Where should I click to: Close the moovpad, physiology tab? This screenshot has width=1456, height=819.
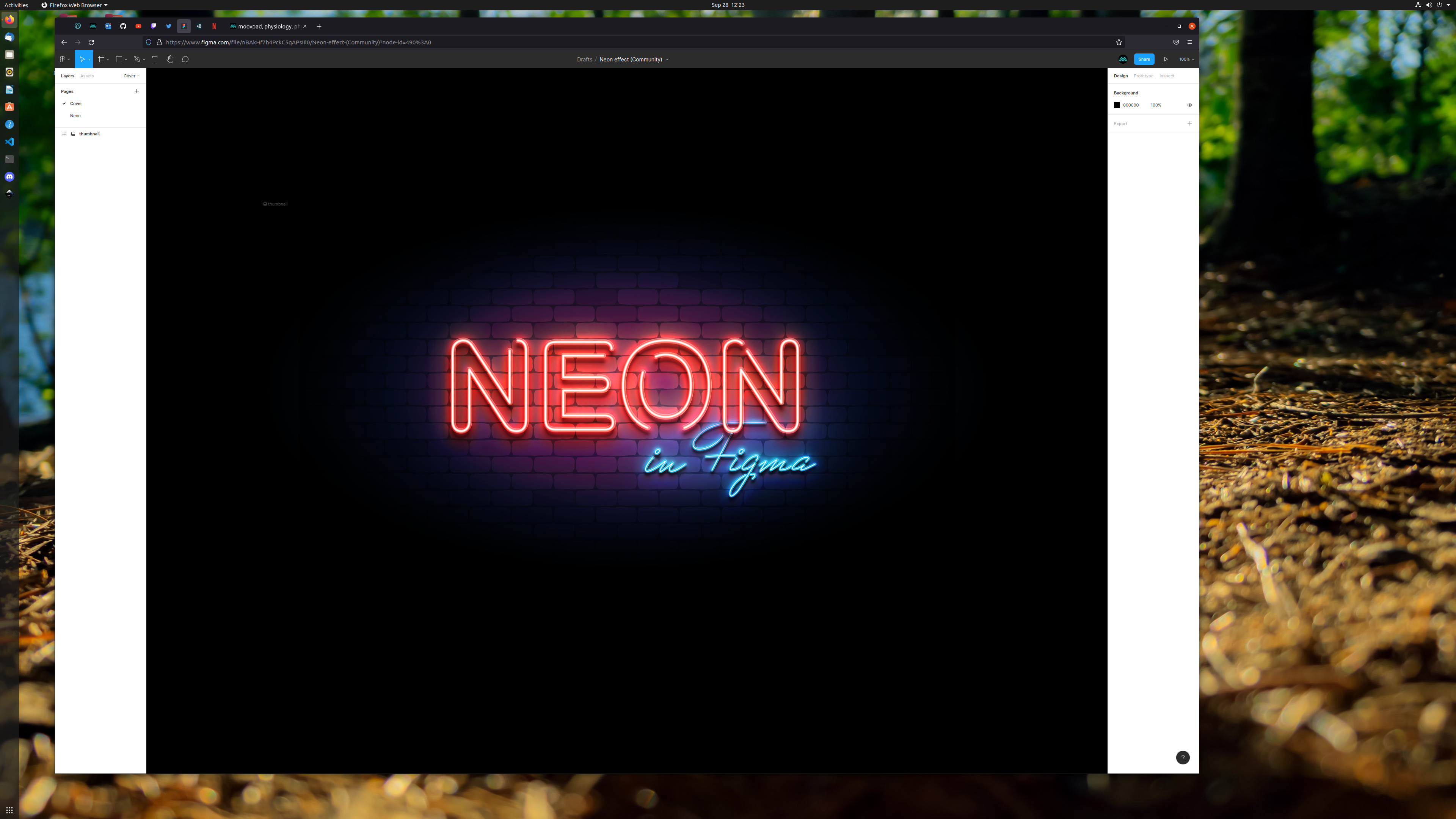[x=304, y=27]
